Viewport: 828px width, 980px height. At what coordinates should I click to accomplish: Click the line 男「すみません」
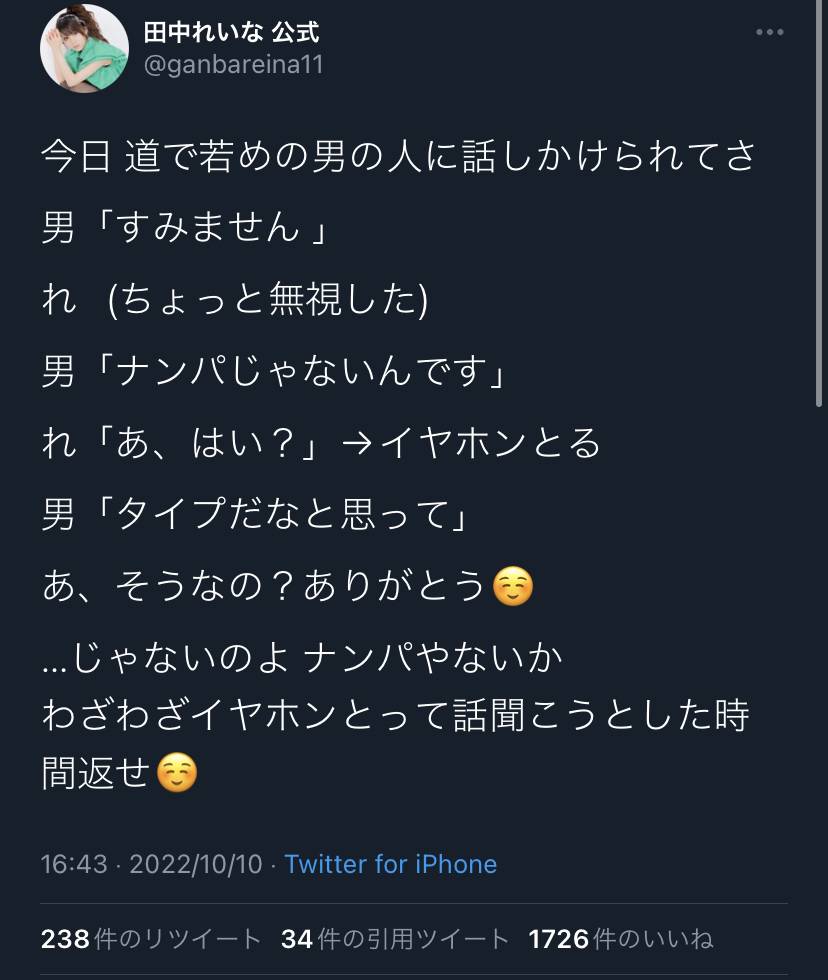(x=186, y=229)
